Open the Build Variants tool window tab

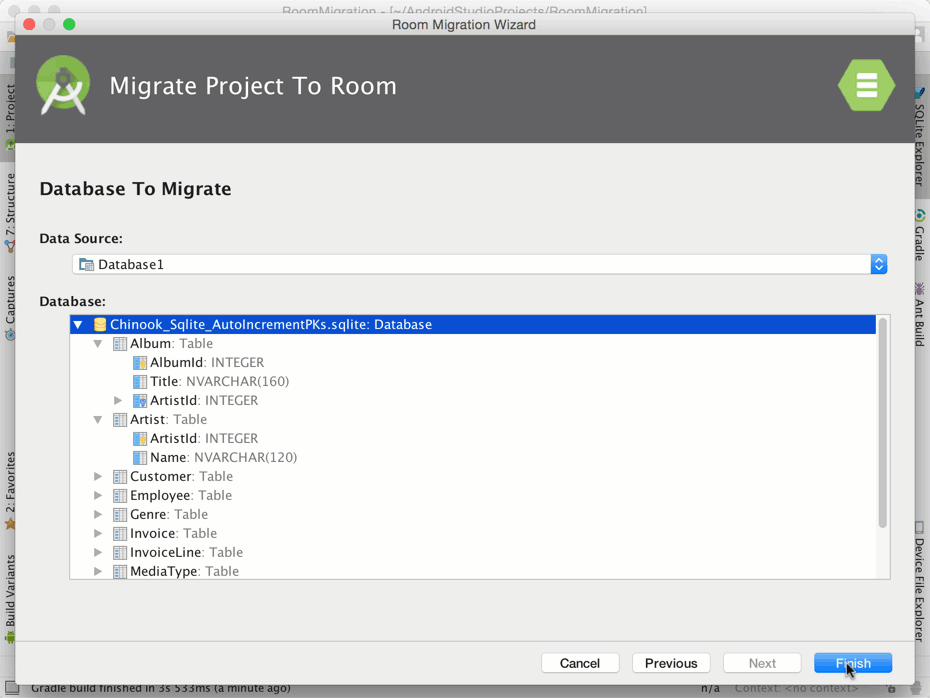(x=9, y=598)
